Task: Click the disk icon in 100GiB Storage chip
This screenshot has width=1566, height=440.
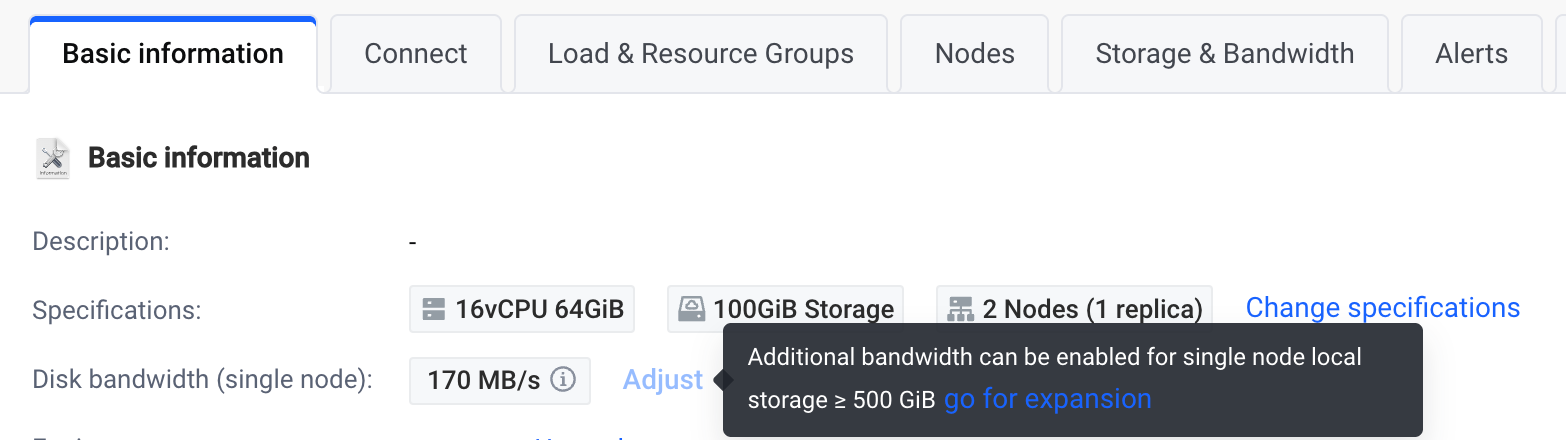Action: 691,309
